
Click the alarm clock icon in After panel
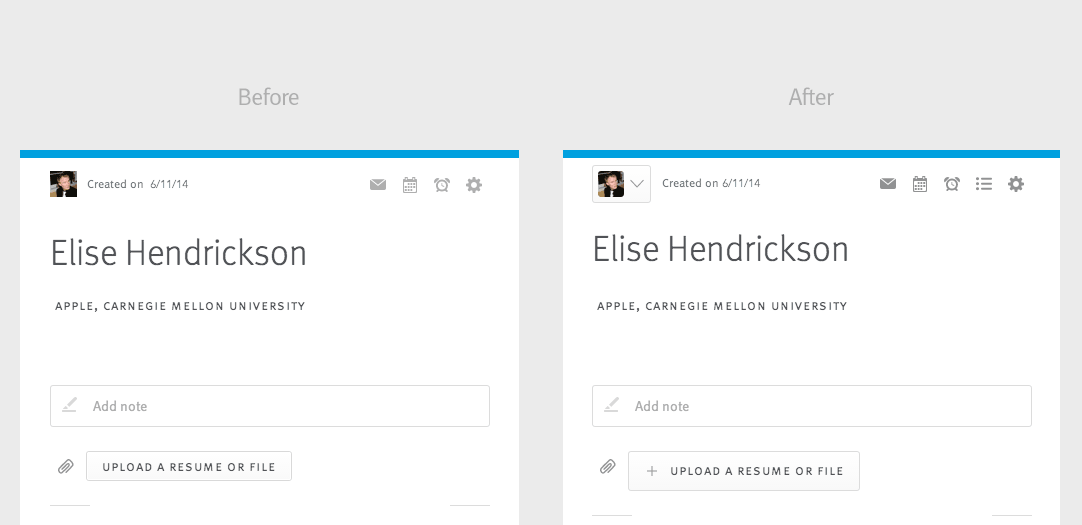(x=952, y=184)
